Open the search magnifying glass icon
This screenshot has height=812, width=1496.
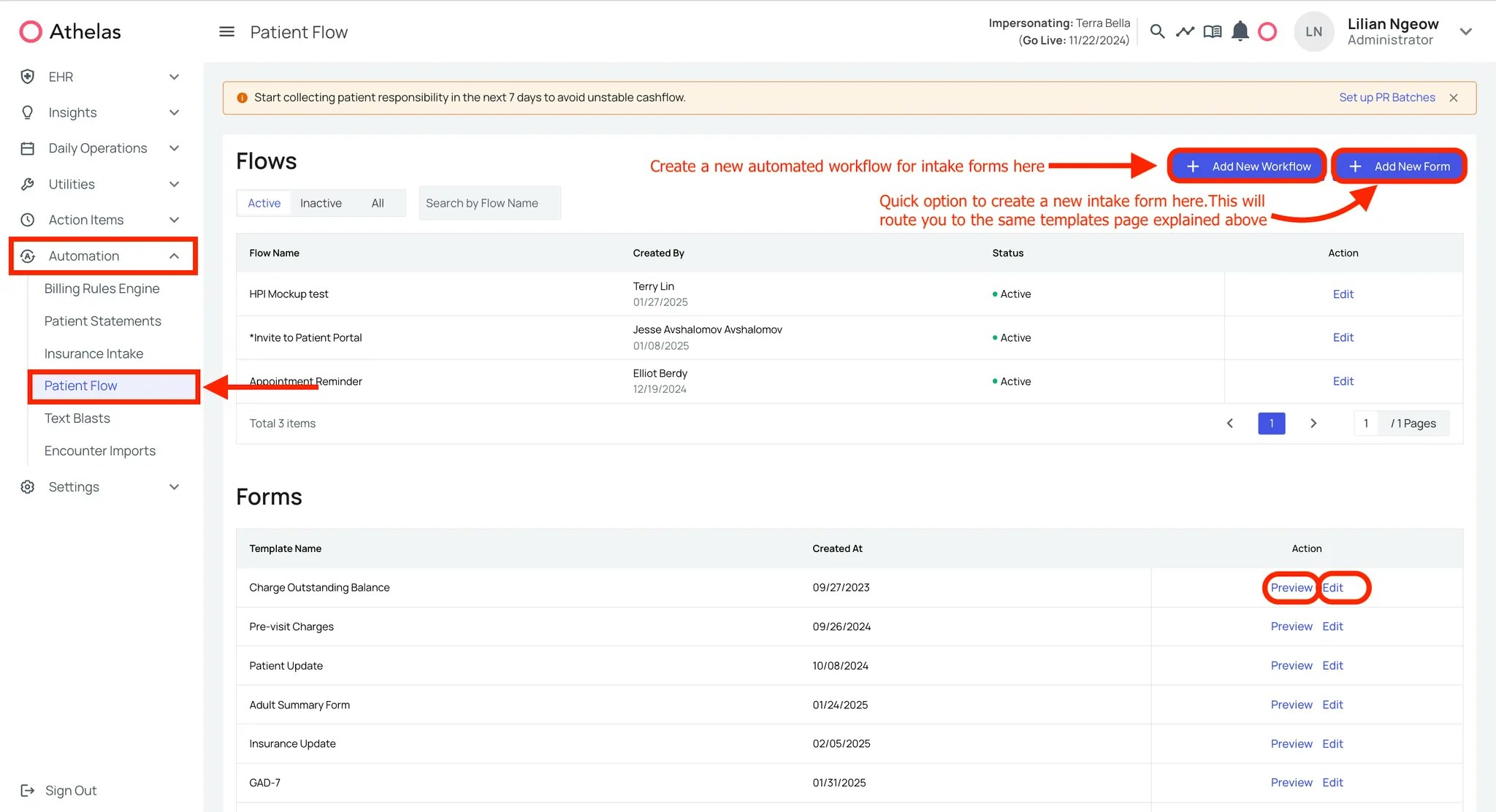pyautogui.click(x=1157, y=31)
